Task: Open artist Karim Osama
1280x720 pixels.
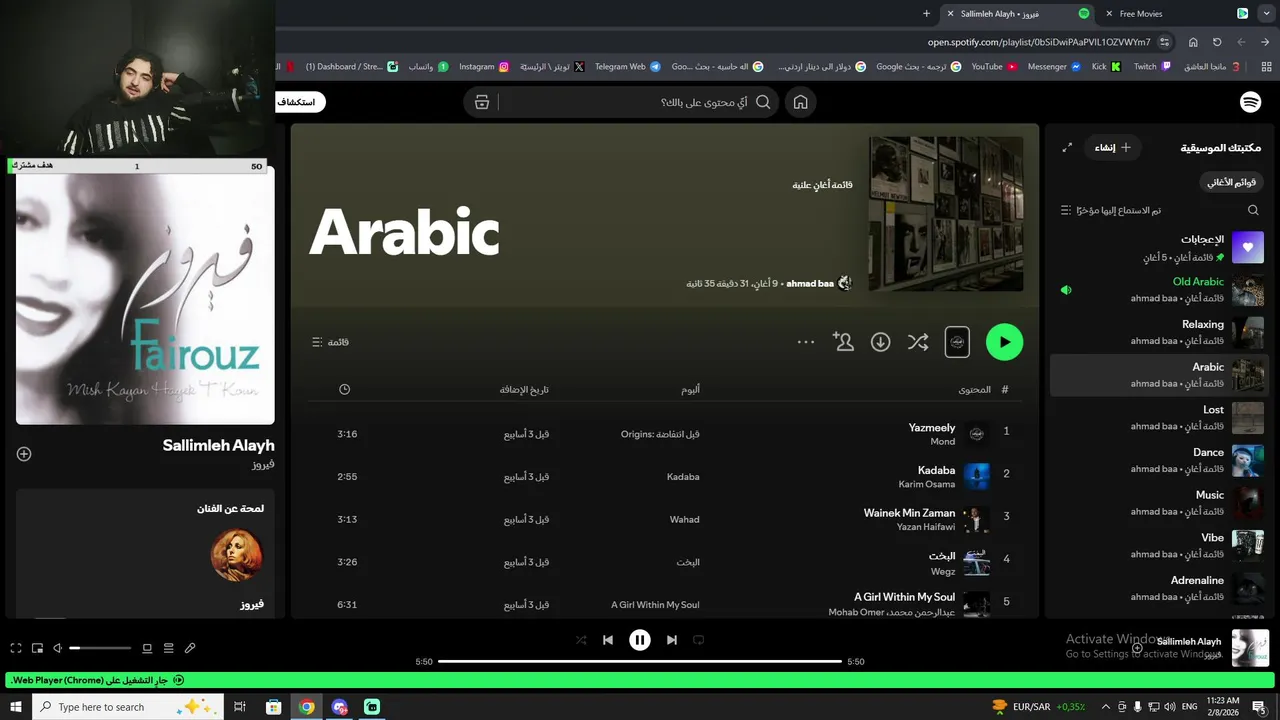Action: tap(927, 484)
